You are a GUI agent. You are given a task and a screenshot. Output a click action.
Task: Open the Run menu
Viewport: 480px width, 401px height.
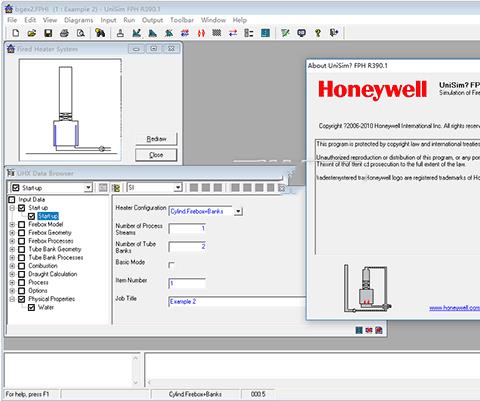tap(129, 20)
